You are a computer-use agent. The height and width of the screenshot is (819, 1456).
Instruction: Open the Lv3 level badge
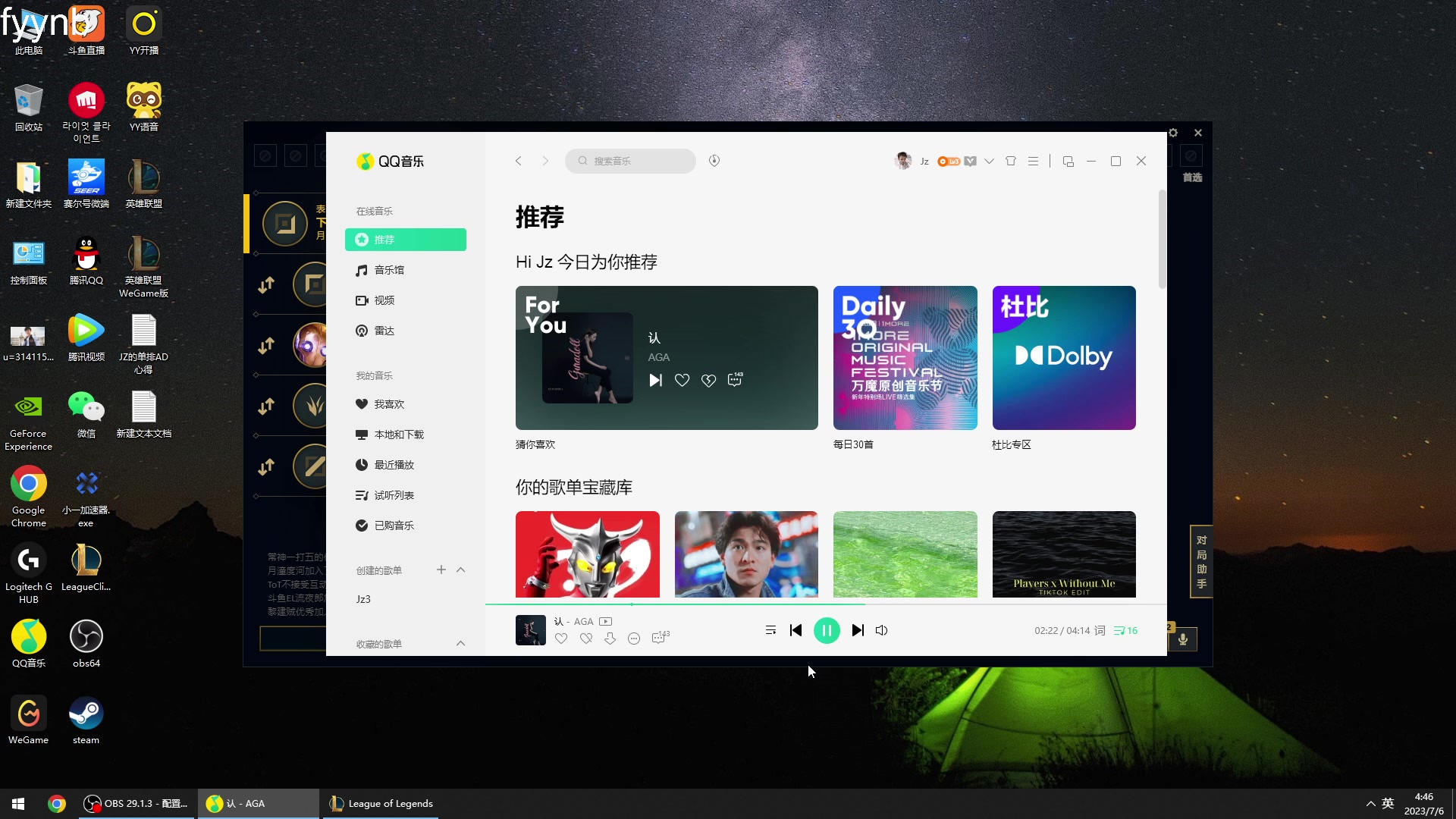point(948,162)
